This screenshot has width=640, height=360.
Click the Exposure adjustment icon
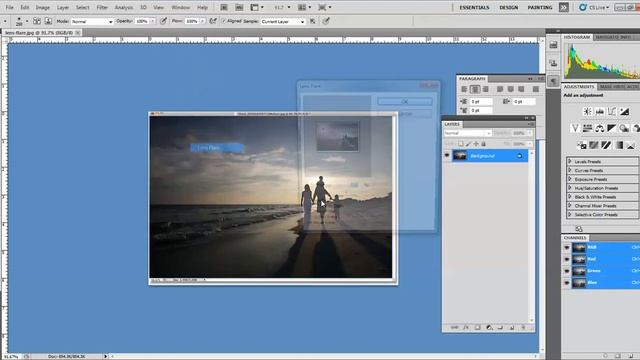click(624, 111)
